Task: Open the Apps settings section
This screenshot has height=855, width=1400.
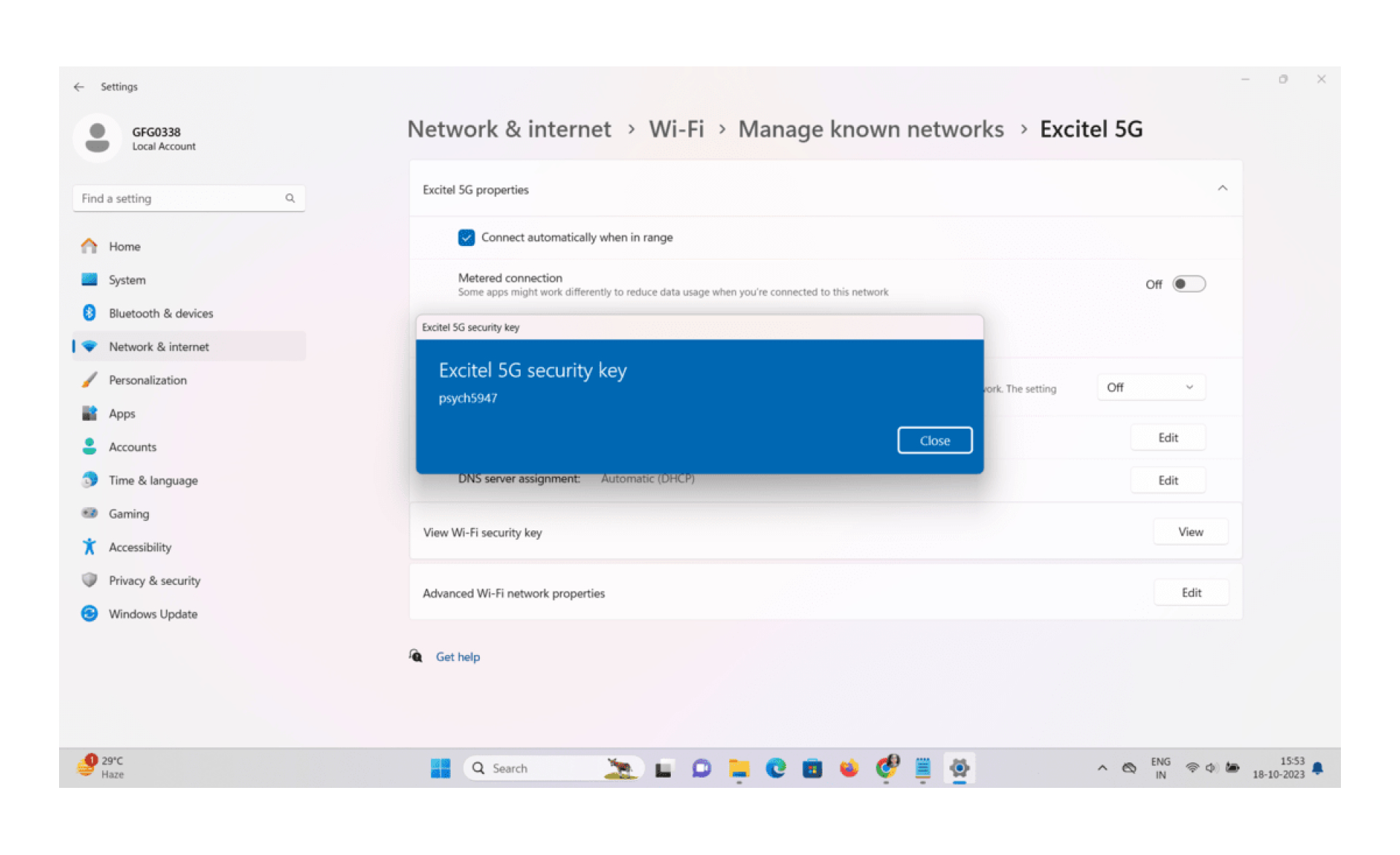Action: click(121, 413)
